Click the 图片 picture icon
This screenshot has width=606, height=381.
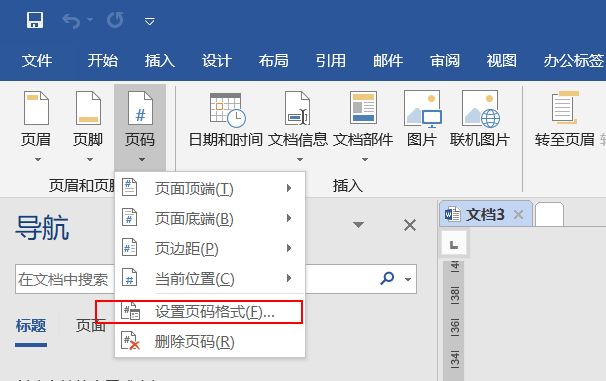[422, 109]
